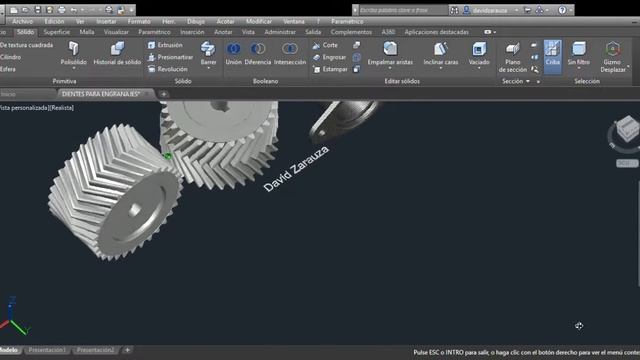Use the Estampar imprint tool
This screenshot has height=360, width=640.
point(330,69)
